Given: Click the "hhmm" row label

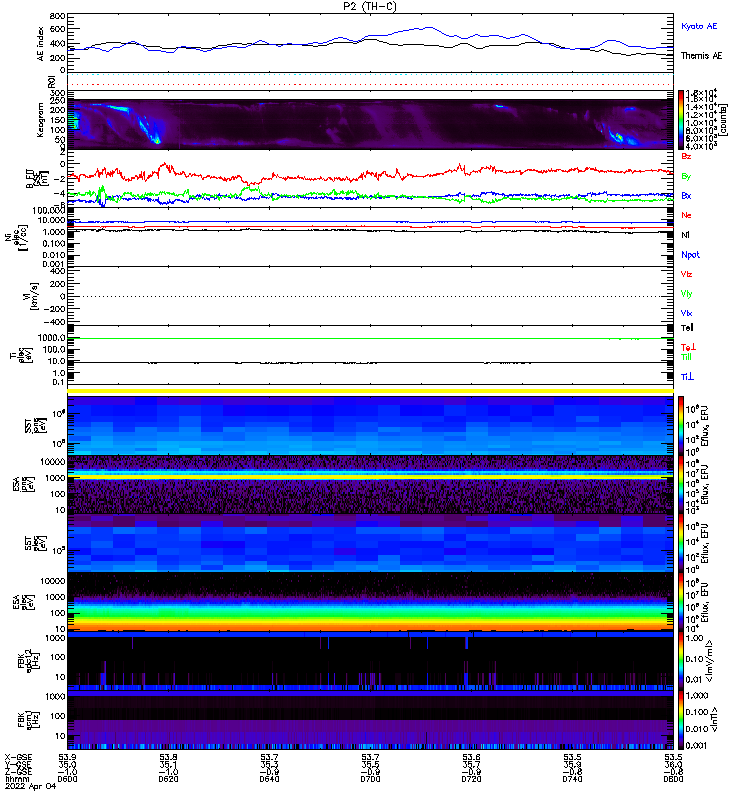Looking at the screenshot, I should 17,779.
